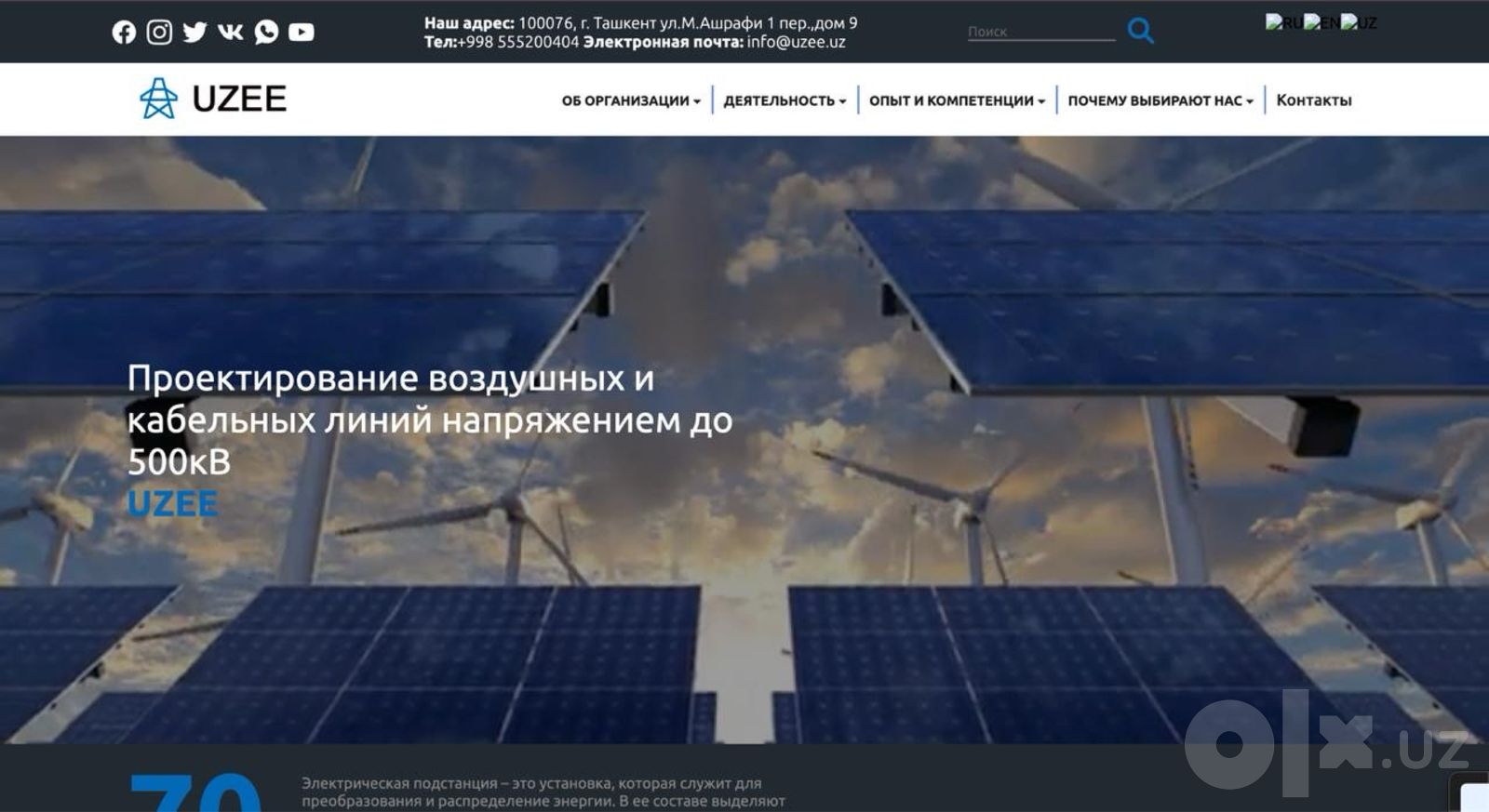Expand ОПЫТ И КОМПЕТЕНЦИИ menu
The image size is (1489, 812).
957,100
